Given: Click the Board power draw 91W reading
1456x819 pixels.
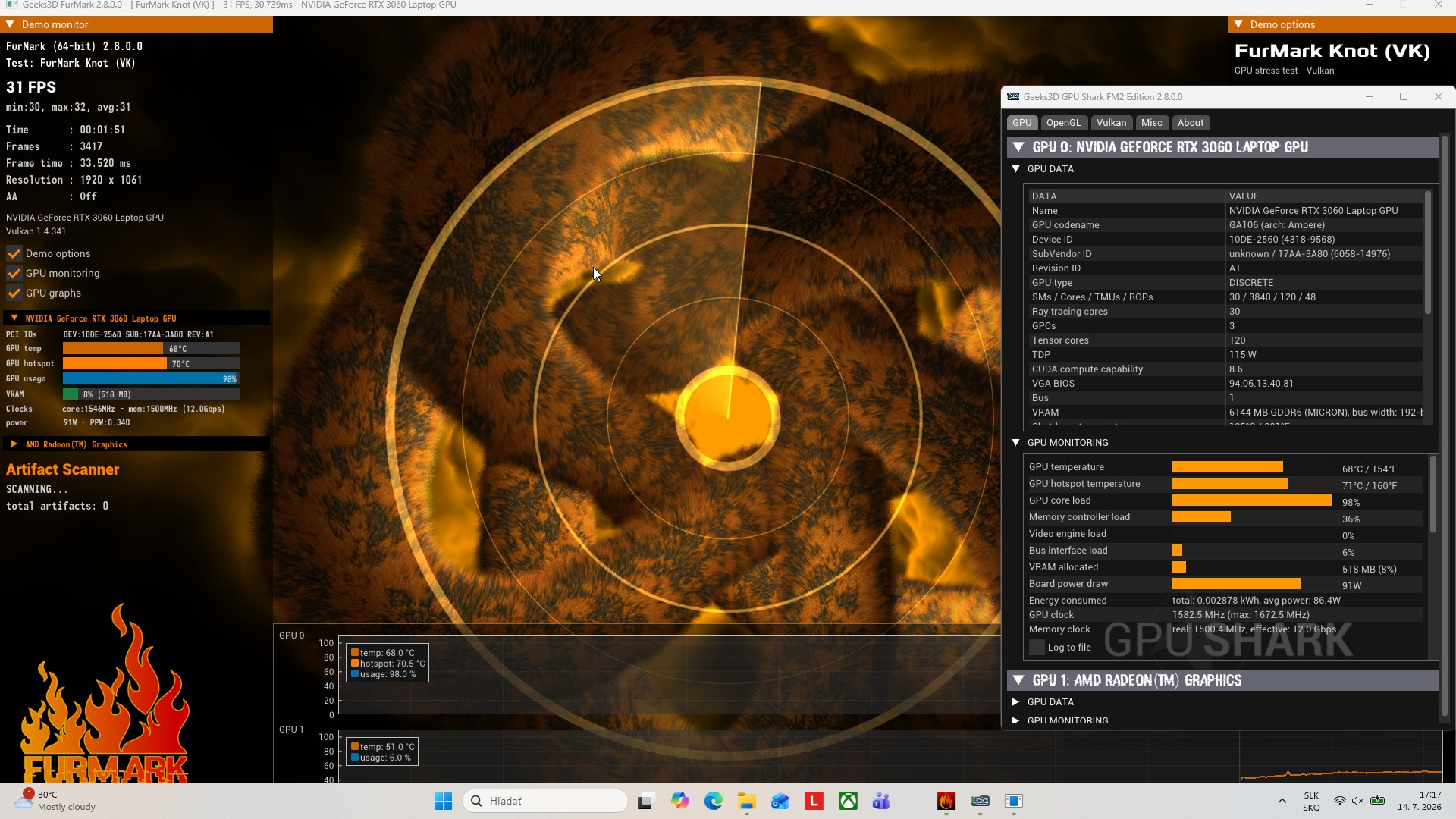Looking at the screenshot, I should coord(1352,585).
